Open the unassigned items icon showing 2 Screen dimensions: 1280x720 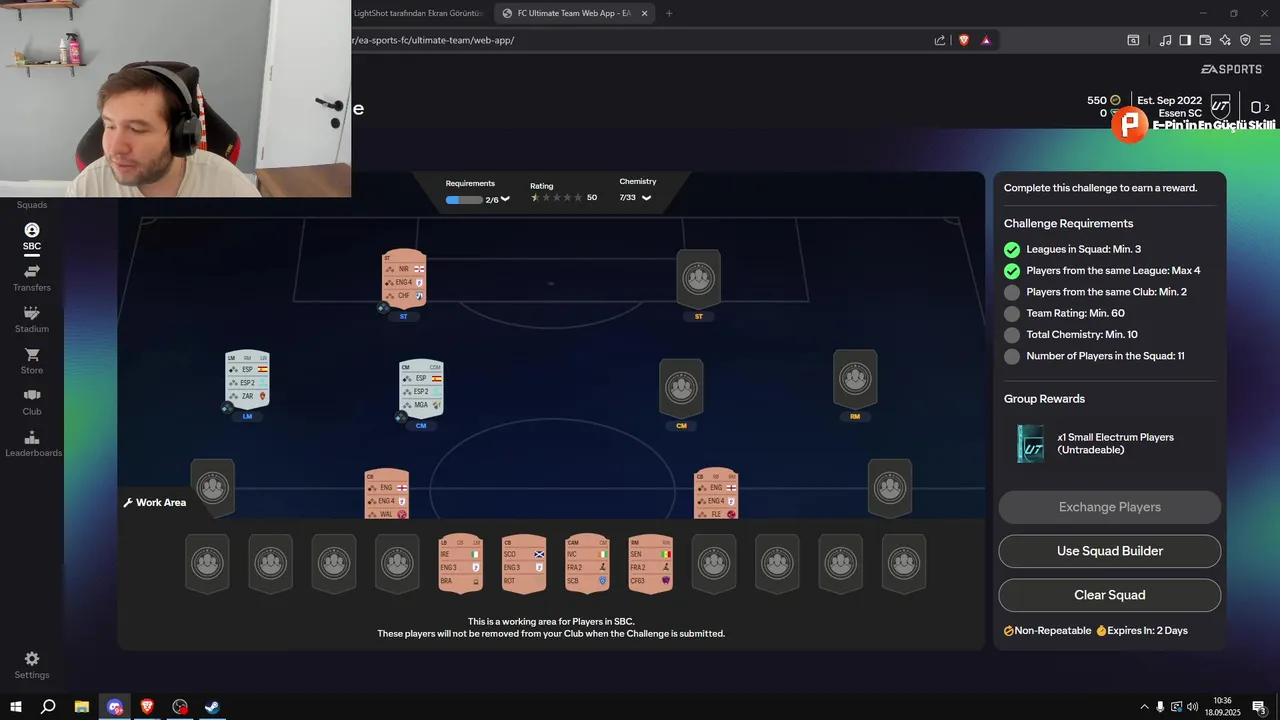[1259, 107]
